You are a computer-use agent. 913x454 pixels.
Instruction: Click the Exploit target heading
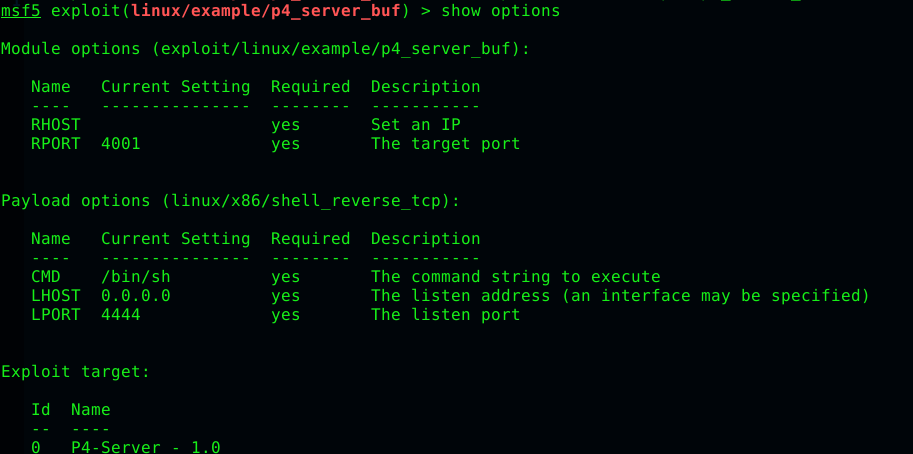click(76, 371)
